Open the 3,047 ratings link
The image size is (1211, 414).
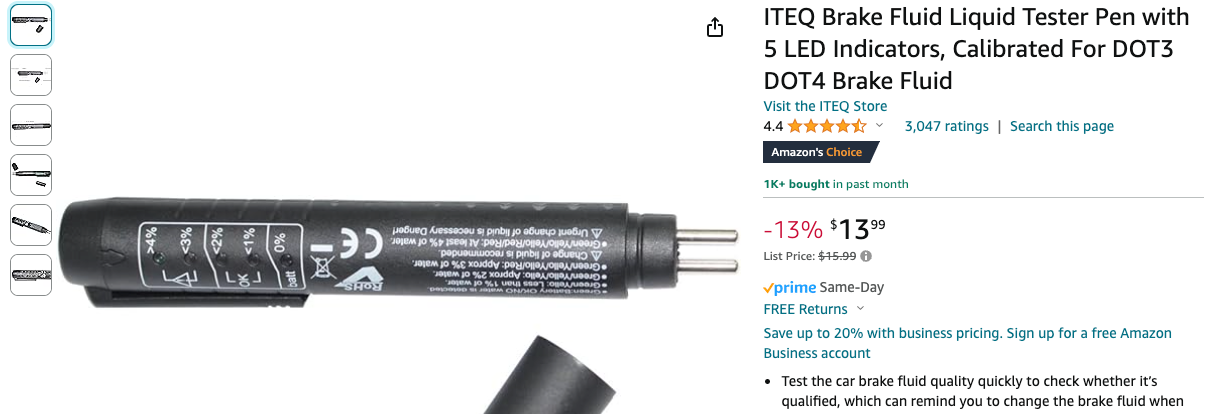tap(946, 126)
